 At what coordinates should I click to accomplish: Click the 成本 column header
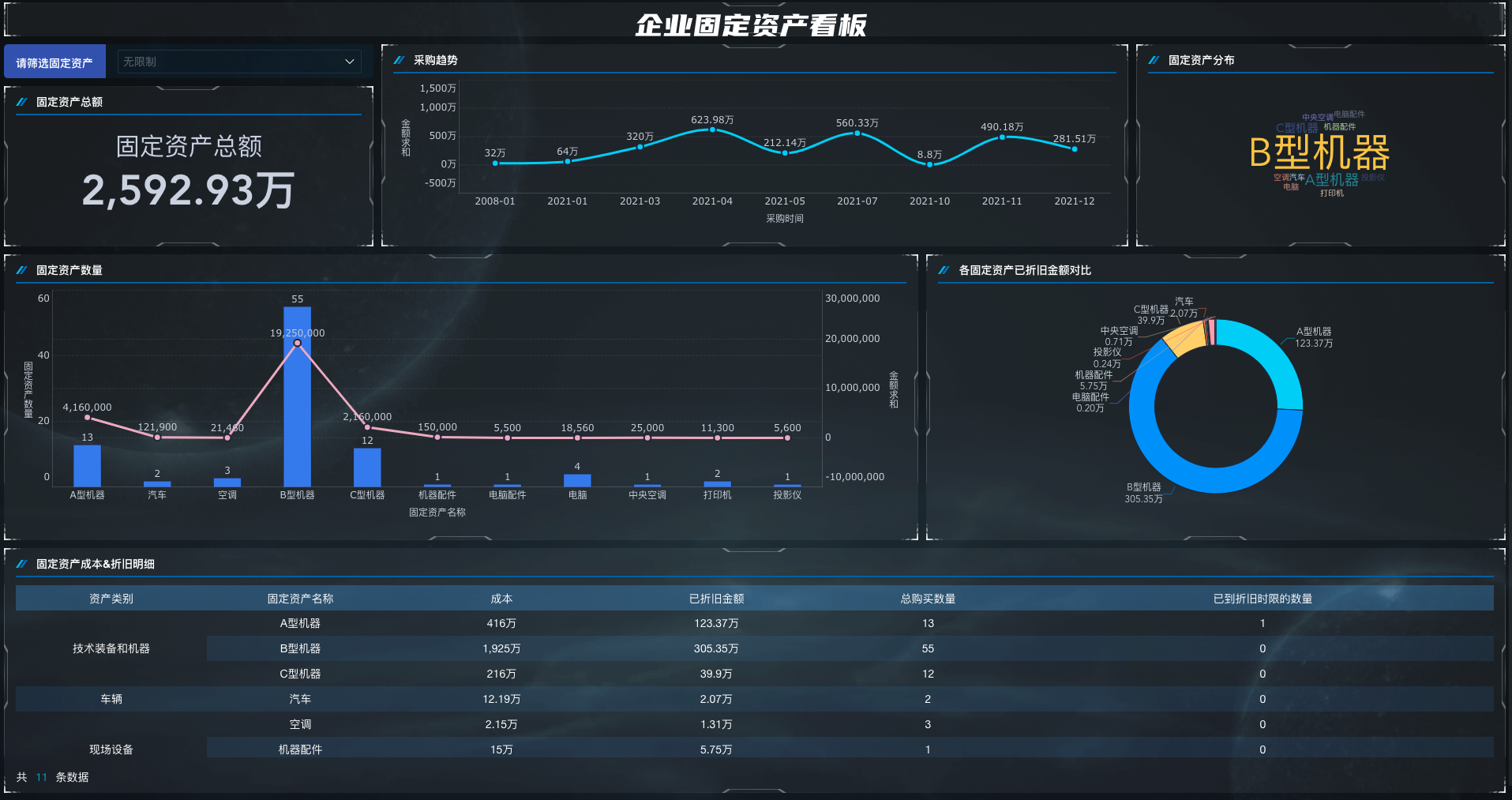tap(501, 599)
